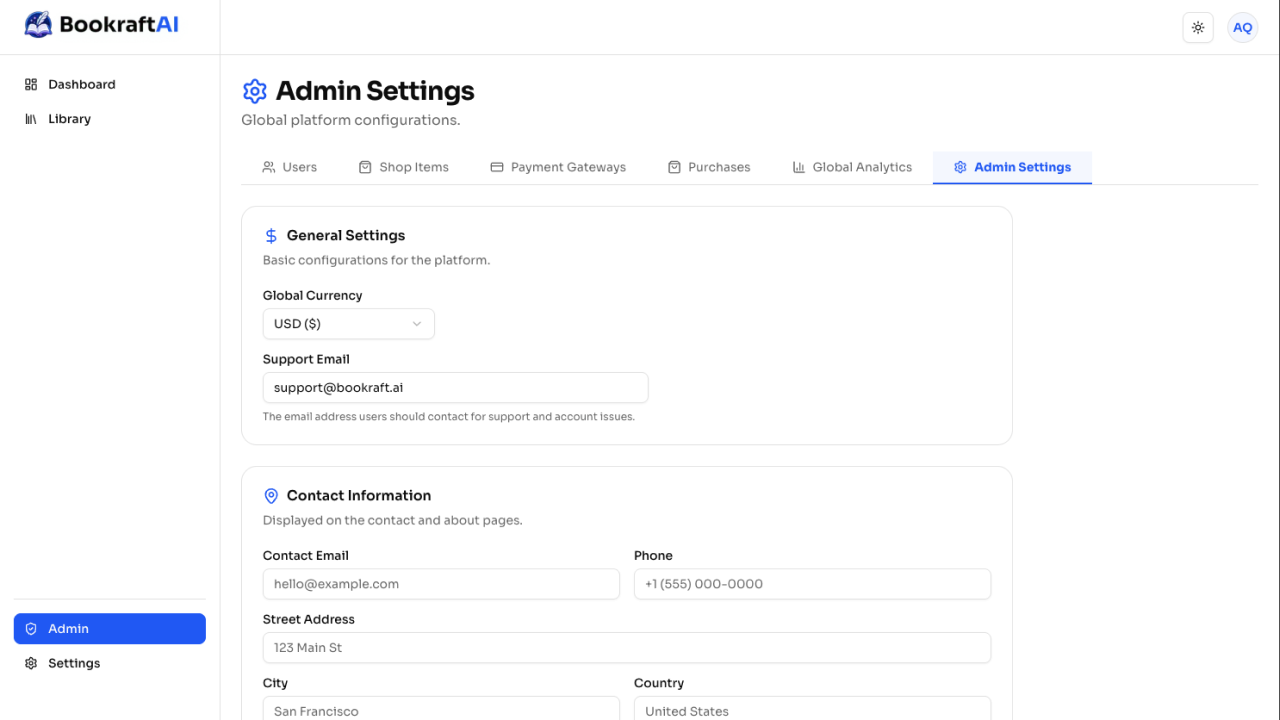Click the 'Phone' field label
This screenshot has width=1280, height=720.
click(x=653, y=556)
